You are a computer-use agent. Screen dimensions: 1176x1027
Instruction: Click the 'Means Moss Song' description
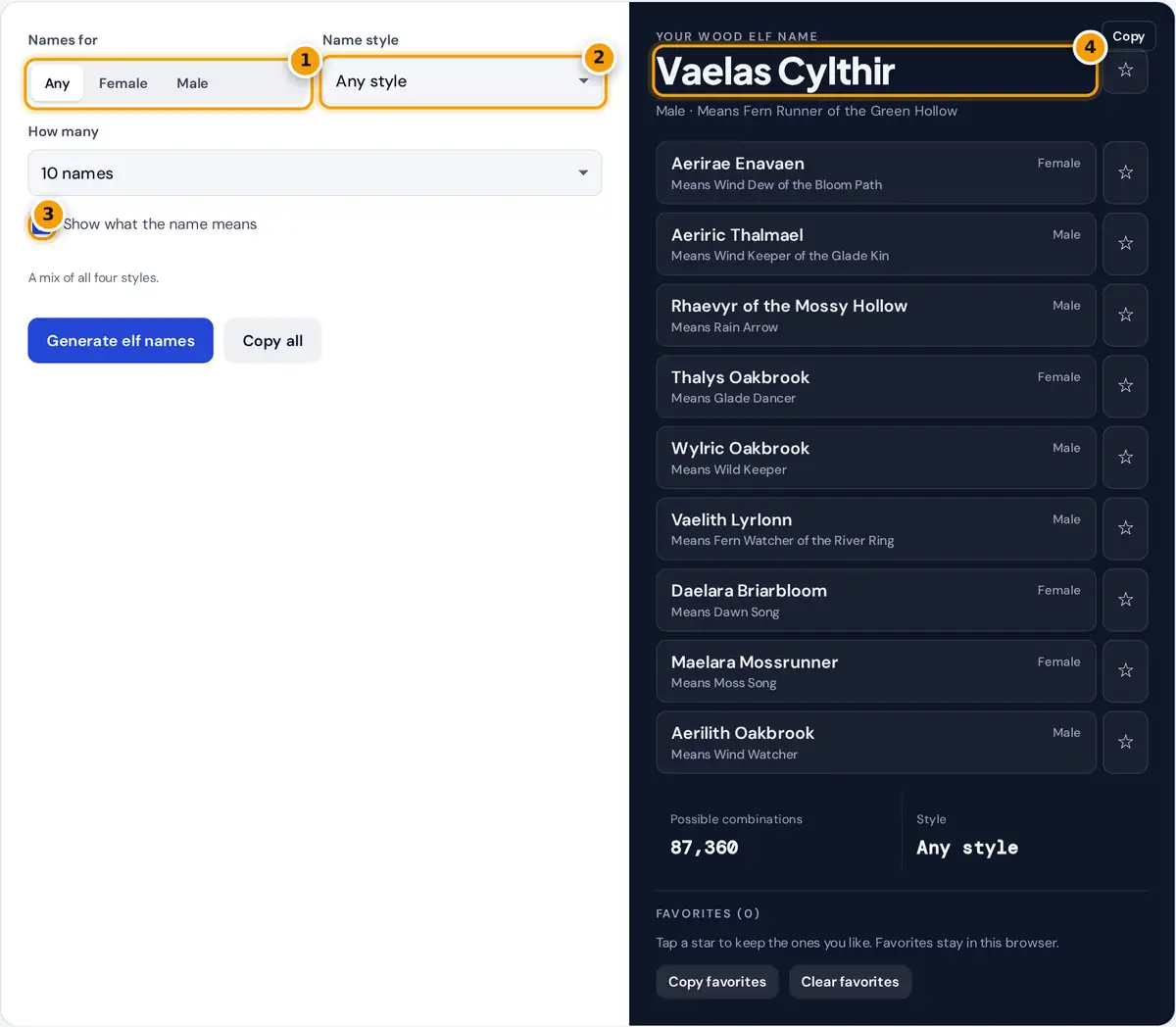tap(723, 683)
